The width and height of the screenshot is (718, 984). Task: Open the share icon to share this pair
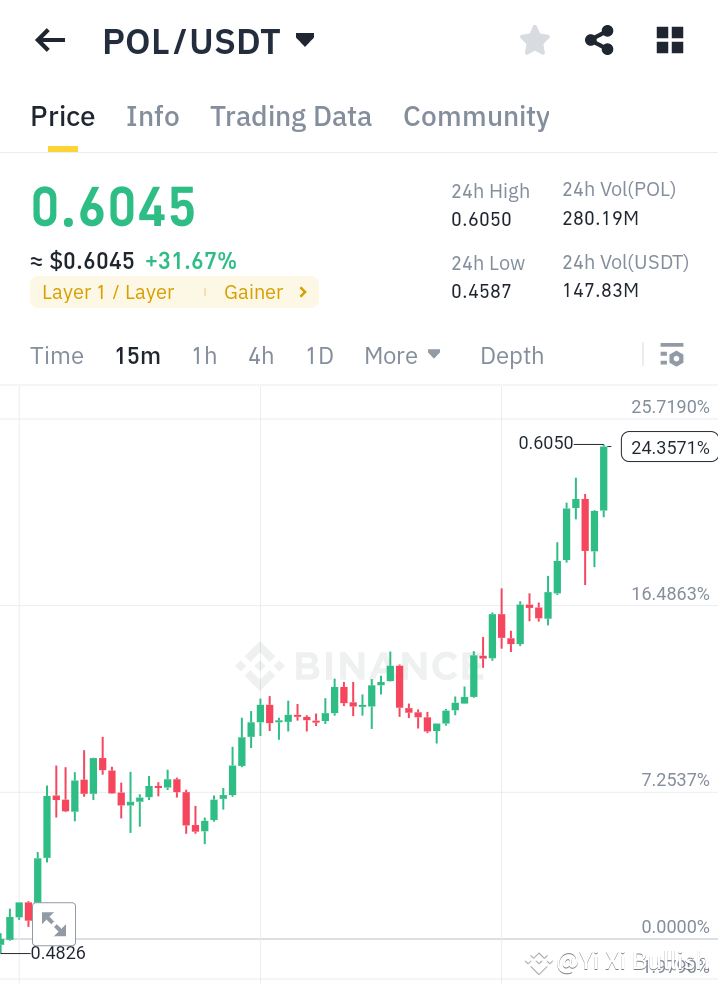pos(599,40)
